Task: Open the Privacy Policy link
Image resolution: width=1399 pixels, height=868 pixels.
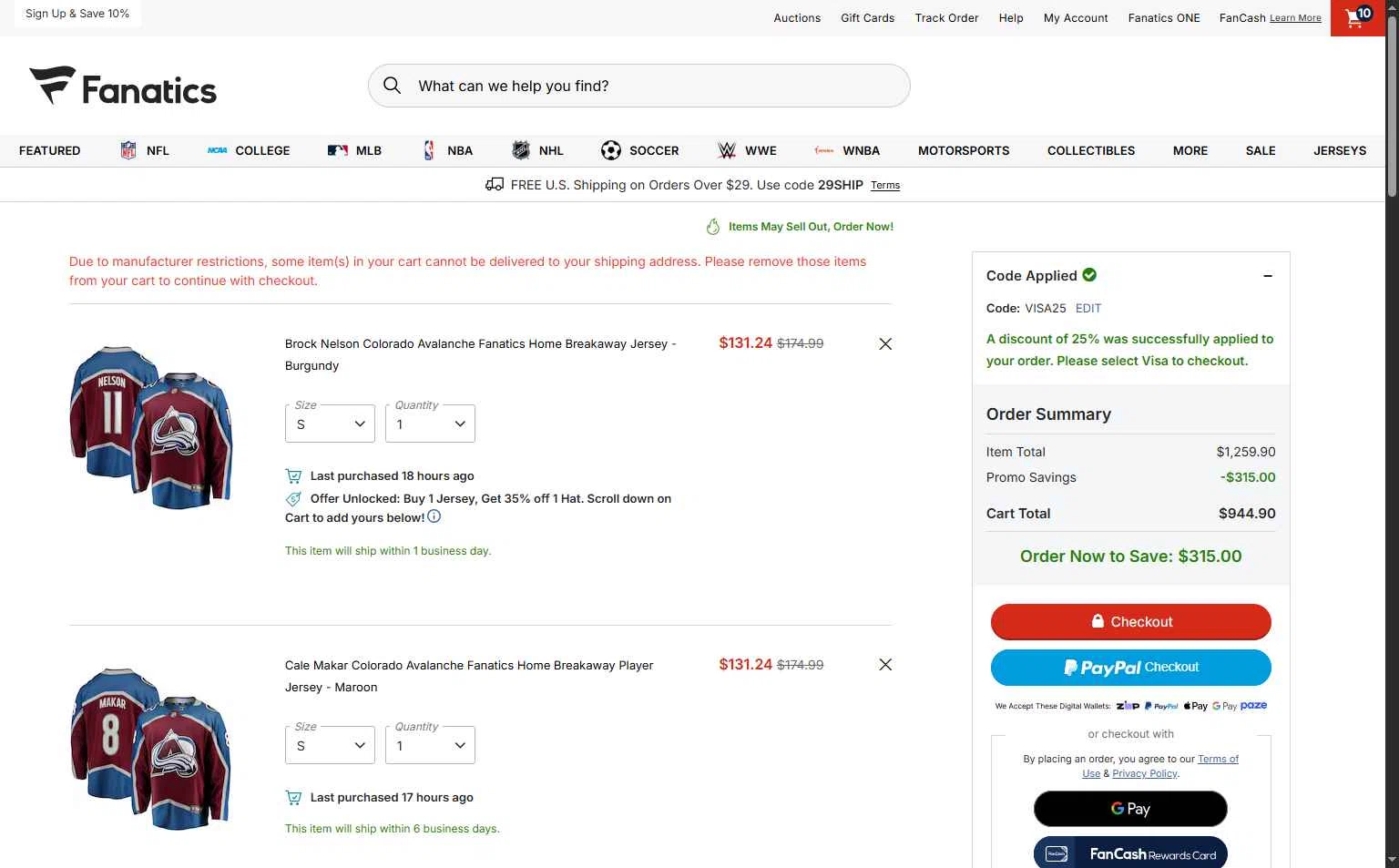Action: coord(1145,773)
